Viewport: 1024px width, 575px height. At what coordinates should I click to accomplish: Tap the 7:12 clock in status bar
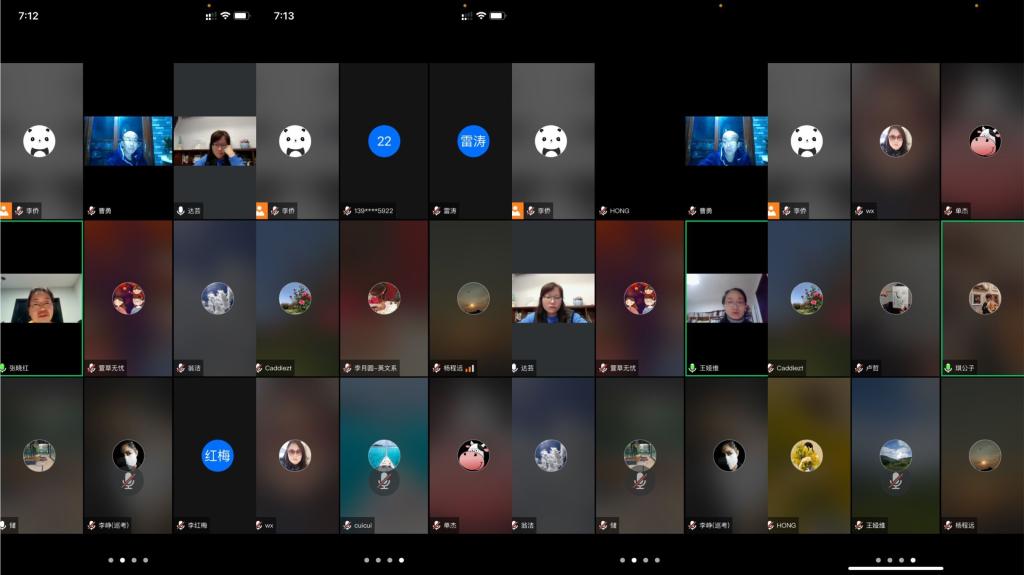click(x=29, y=16)
